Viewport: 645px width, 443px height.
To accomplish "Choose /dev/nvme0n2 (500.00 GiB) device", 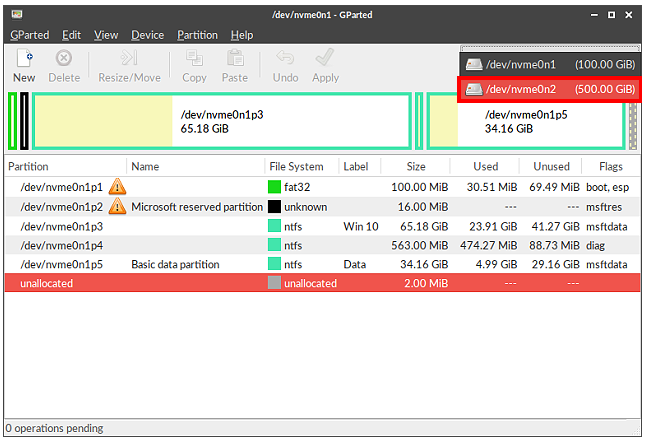I will tap(550, 89).
